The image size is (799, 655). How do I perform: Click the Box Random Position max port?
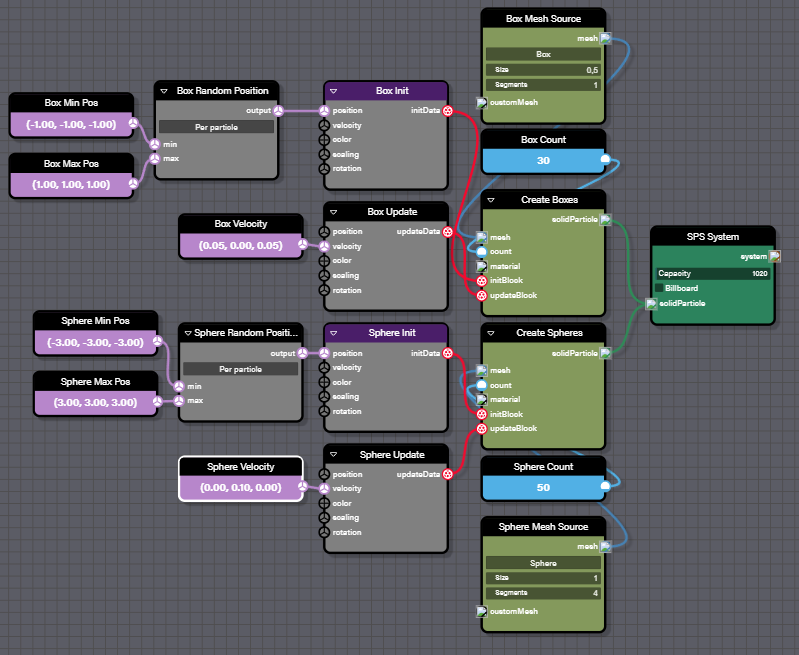(155, 159)
